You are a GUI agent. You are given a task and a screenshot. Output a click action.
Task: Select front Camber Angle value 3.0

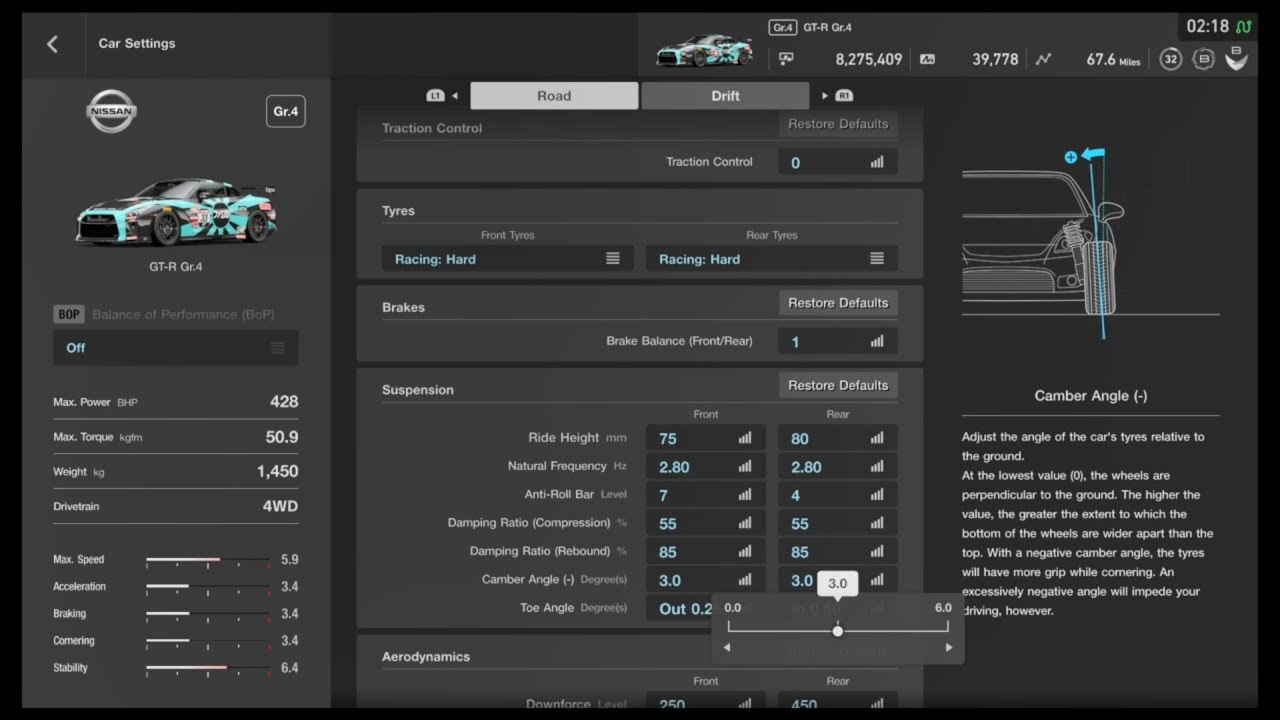tap(706, 580)
